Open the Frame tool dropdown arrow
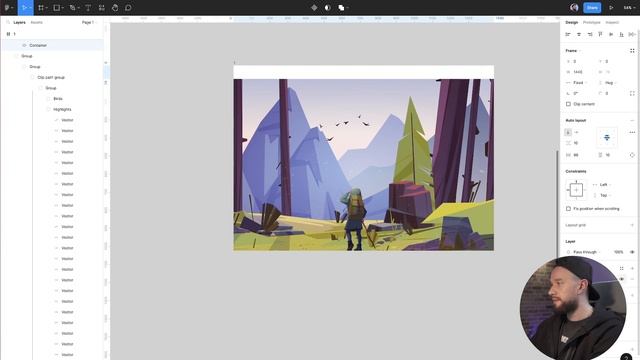The height and width of the screenshot is (360, 640). [x=47, y=8]
